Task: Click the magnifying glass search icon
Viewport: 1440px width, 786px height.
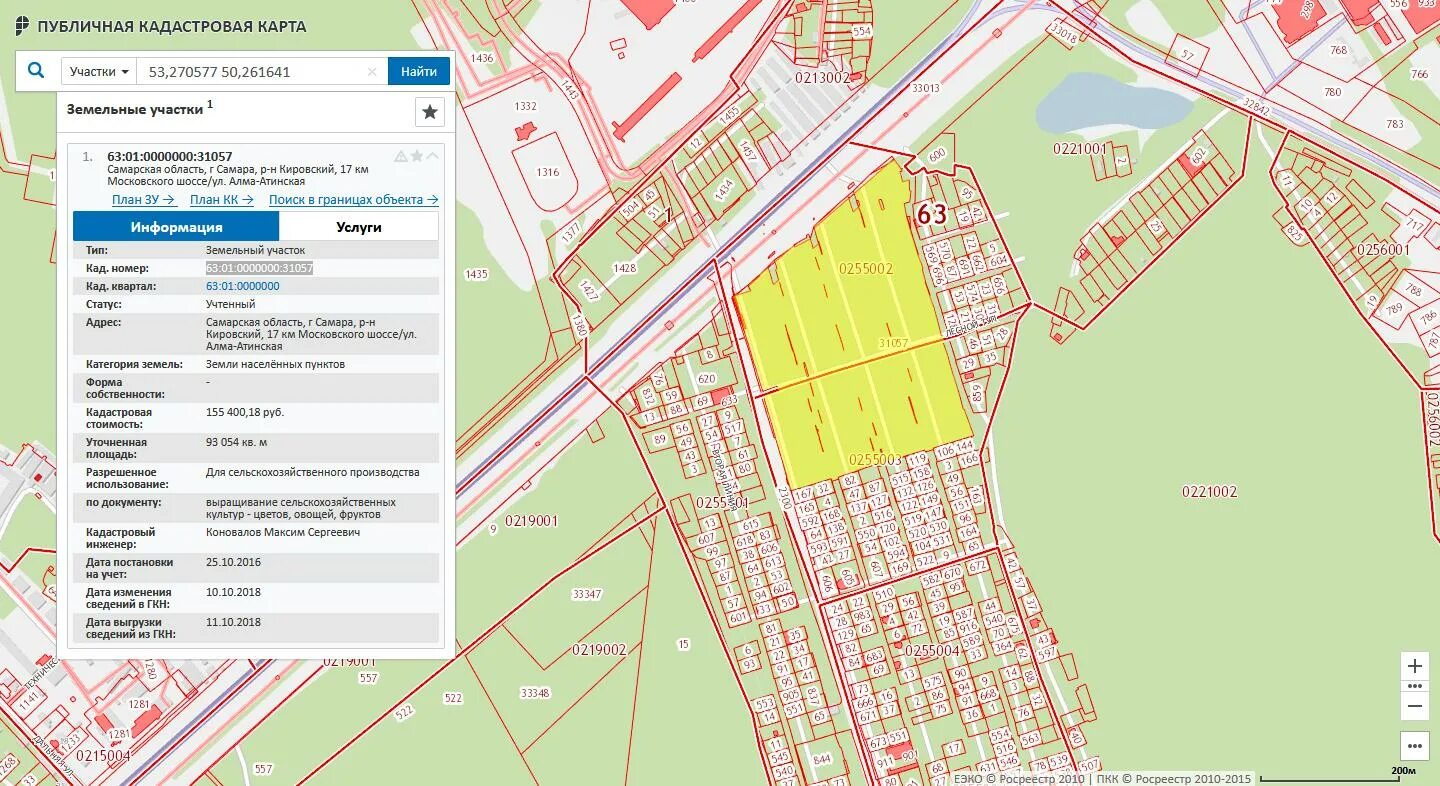Action: (36, 70)
